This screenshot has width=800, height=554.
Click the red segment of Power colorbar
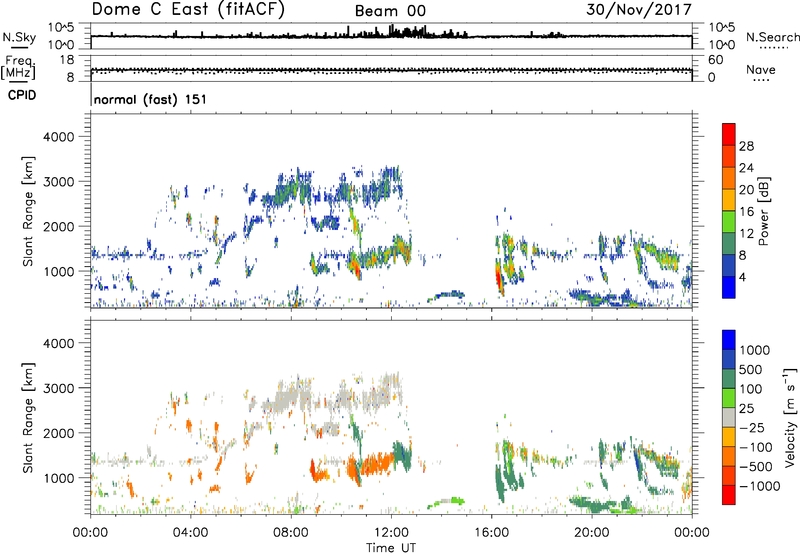pyautogui.click(x=729, y=134)
